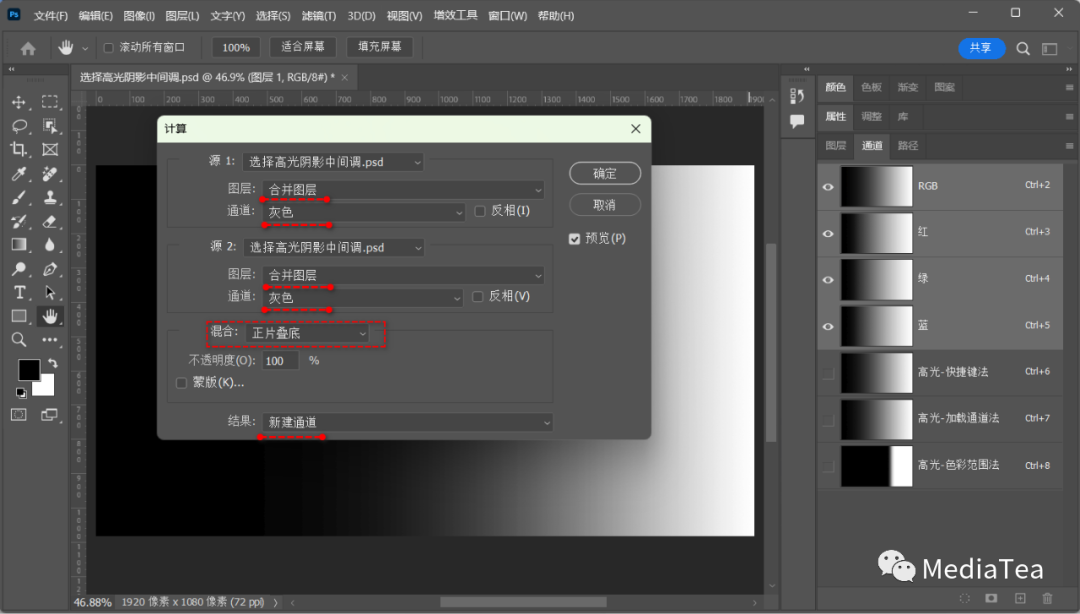Screen dimensions: 1080x614
Task: Select the Move tool
Action: tap(19, 102)
